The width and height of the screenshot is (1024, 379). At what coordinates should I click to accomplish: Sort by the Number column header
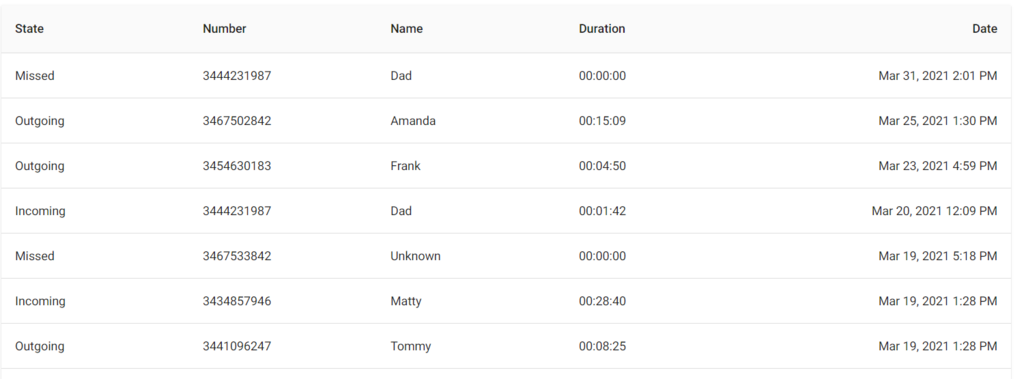pyautogui.click(x=224, y=29)
